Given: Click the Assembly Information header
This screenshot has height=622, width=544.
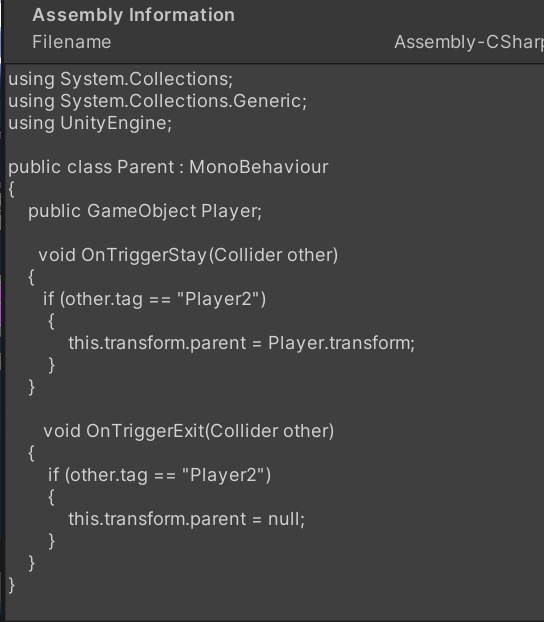Looking at the screenshot, I should coord(133,15).
